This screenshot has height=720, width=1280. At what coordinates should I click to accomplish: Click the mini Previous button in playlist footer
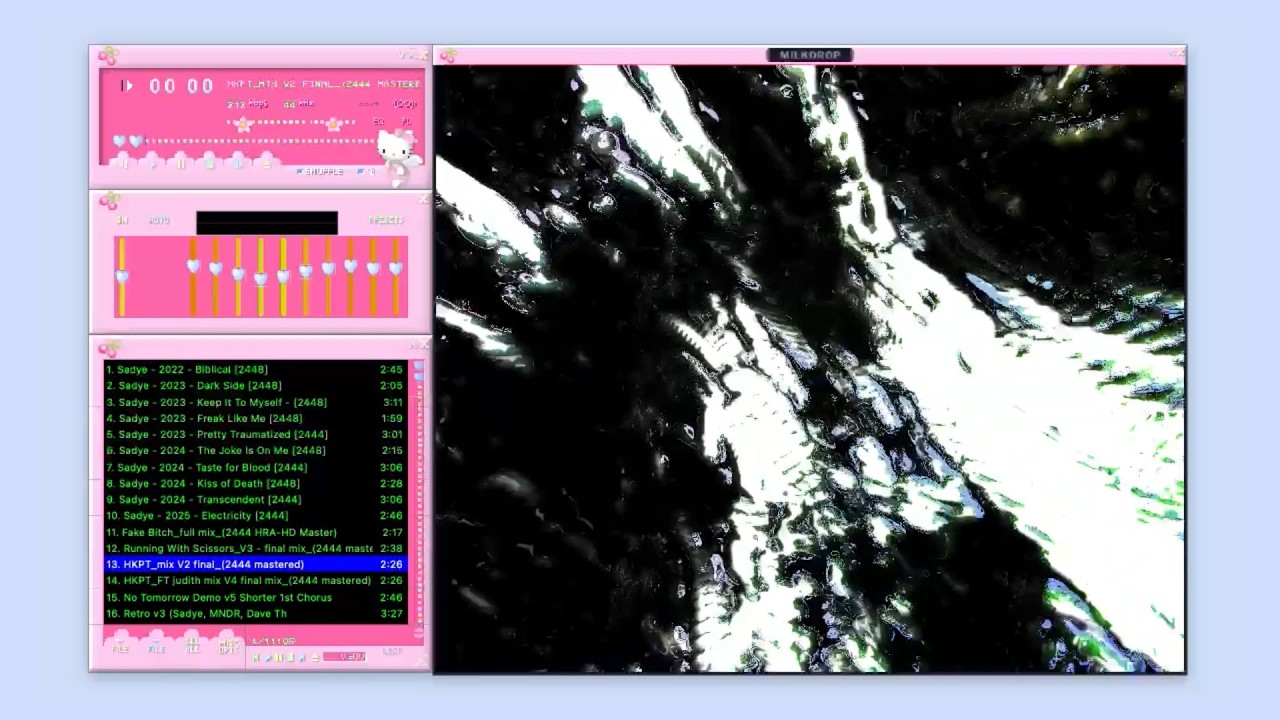pyautogui.click(x=256, y=657)
